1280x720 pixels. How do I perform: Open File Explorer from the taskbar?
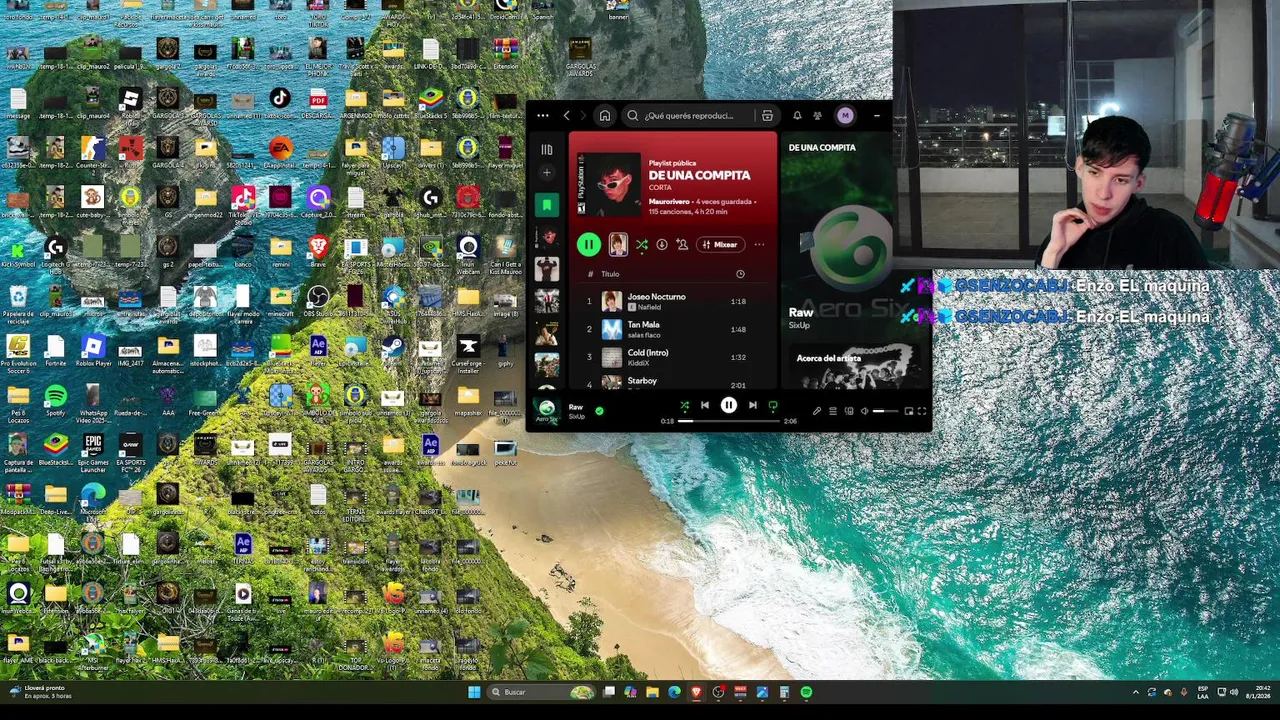point(652,692)
